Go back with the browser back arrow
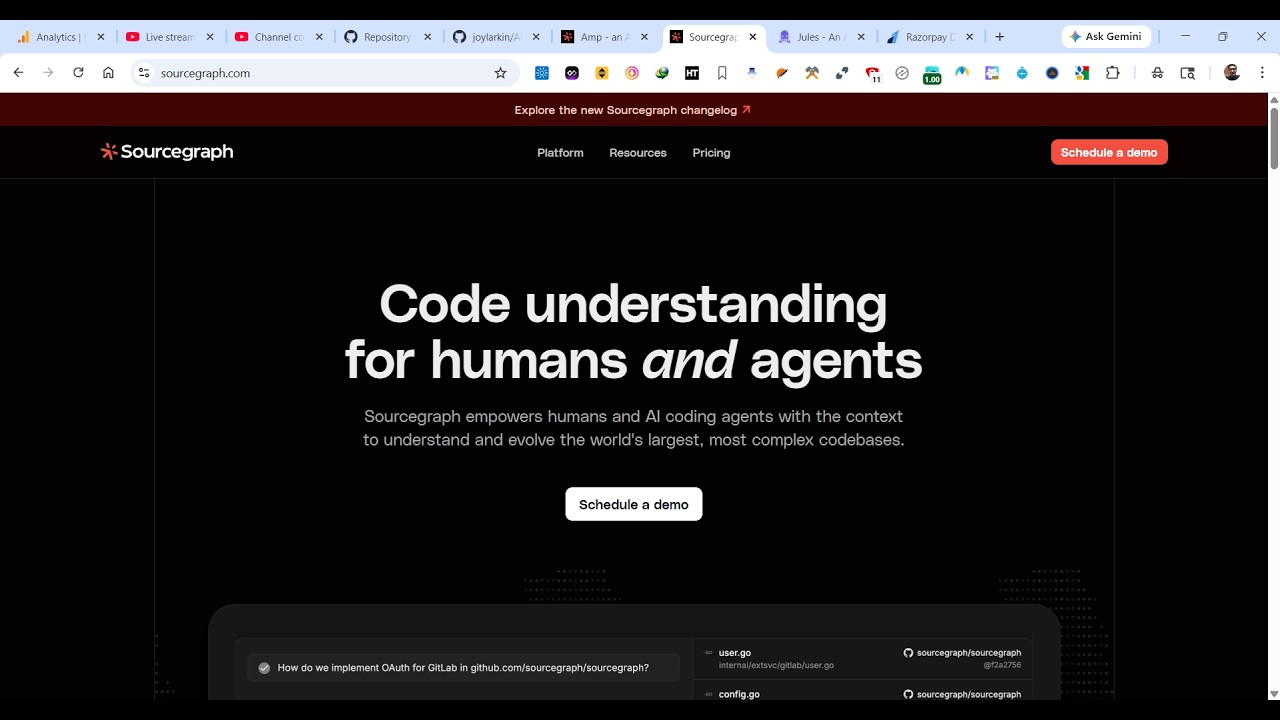Screen dimensions: 1280x720 (18, 73)
